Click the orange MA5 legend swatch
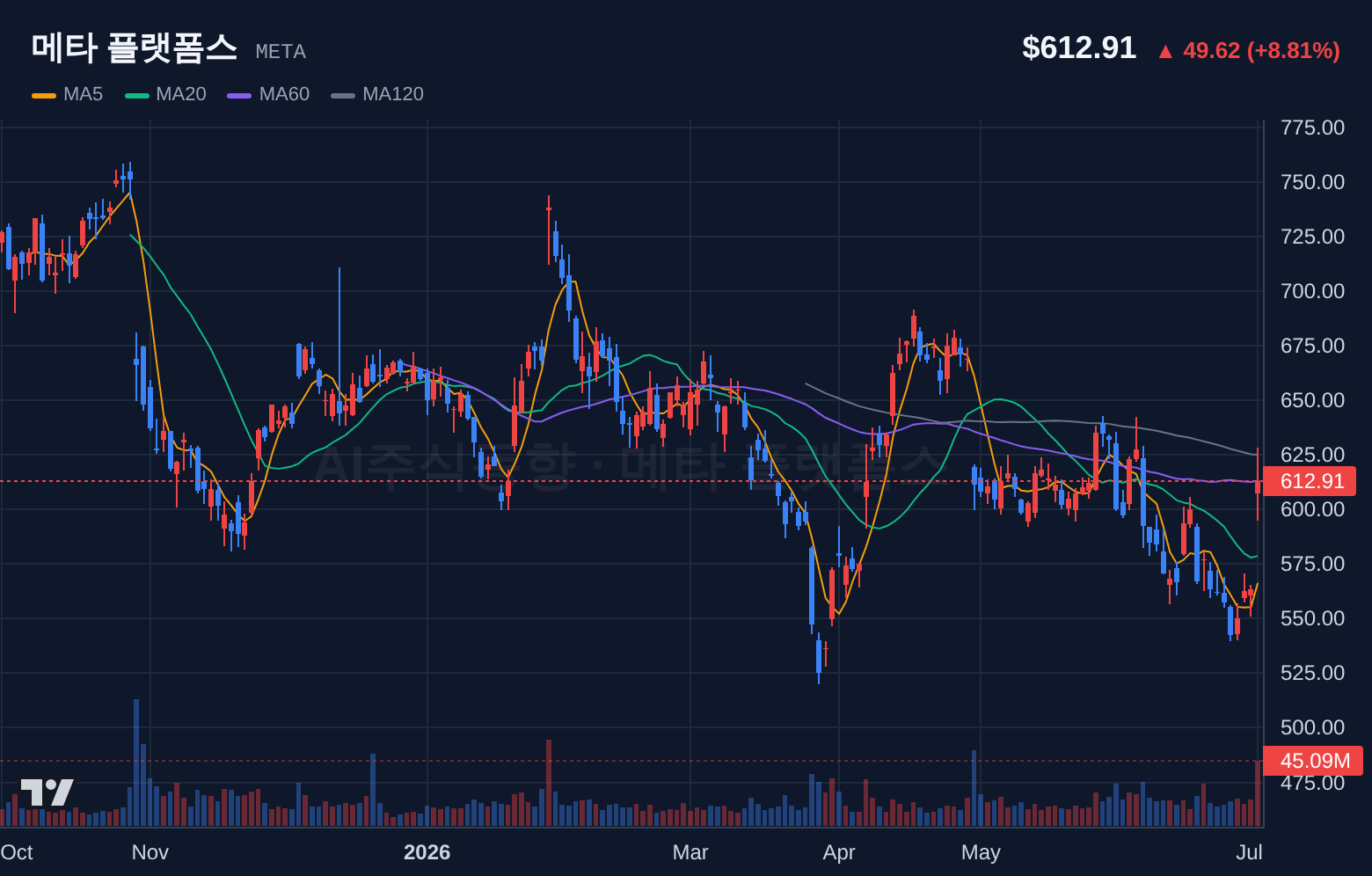 click(44, 95)
